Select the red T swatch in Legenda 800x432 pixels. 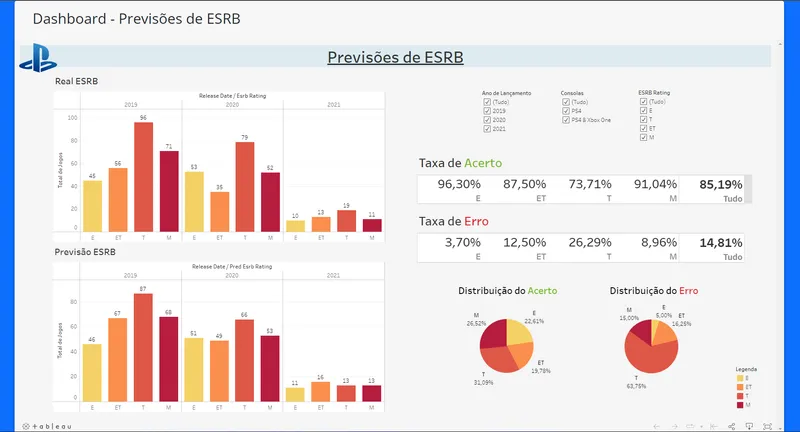tap(740, 396)
